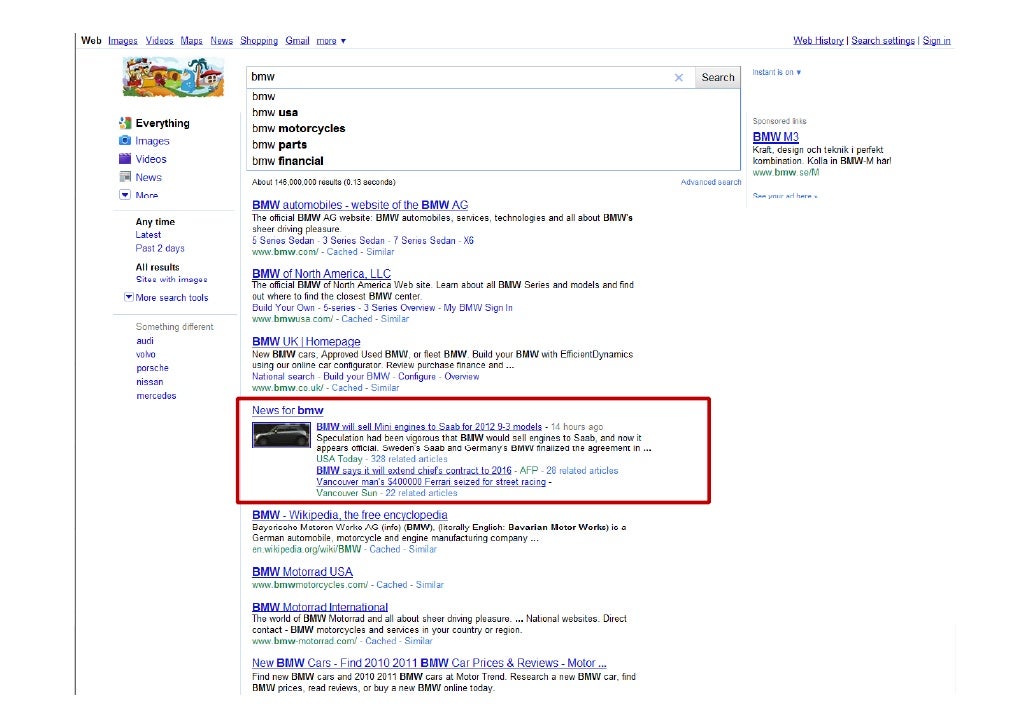The height and width of the screenshot is (728, 1030).
Task: Switch to Videos in top navigation
Action: 160,41
